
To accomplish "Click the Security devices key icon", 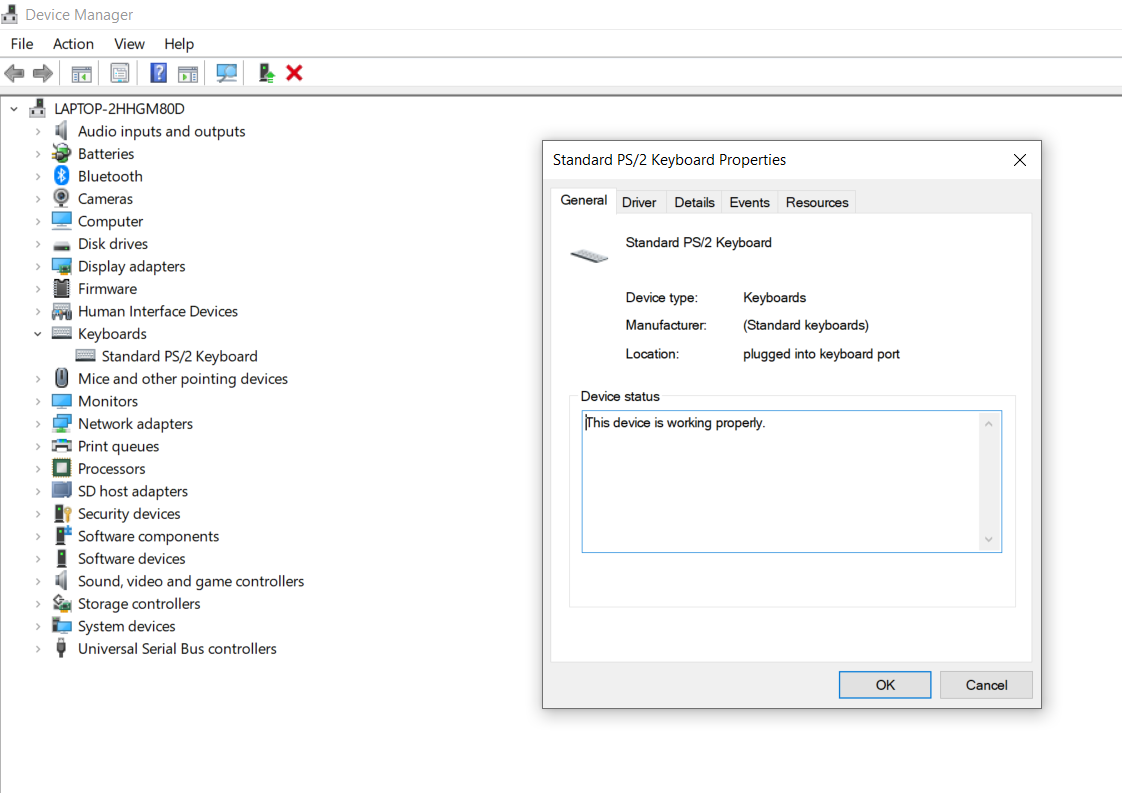I will tap(63, 513).
